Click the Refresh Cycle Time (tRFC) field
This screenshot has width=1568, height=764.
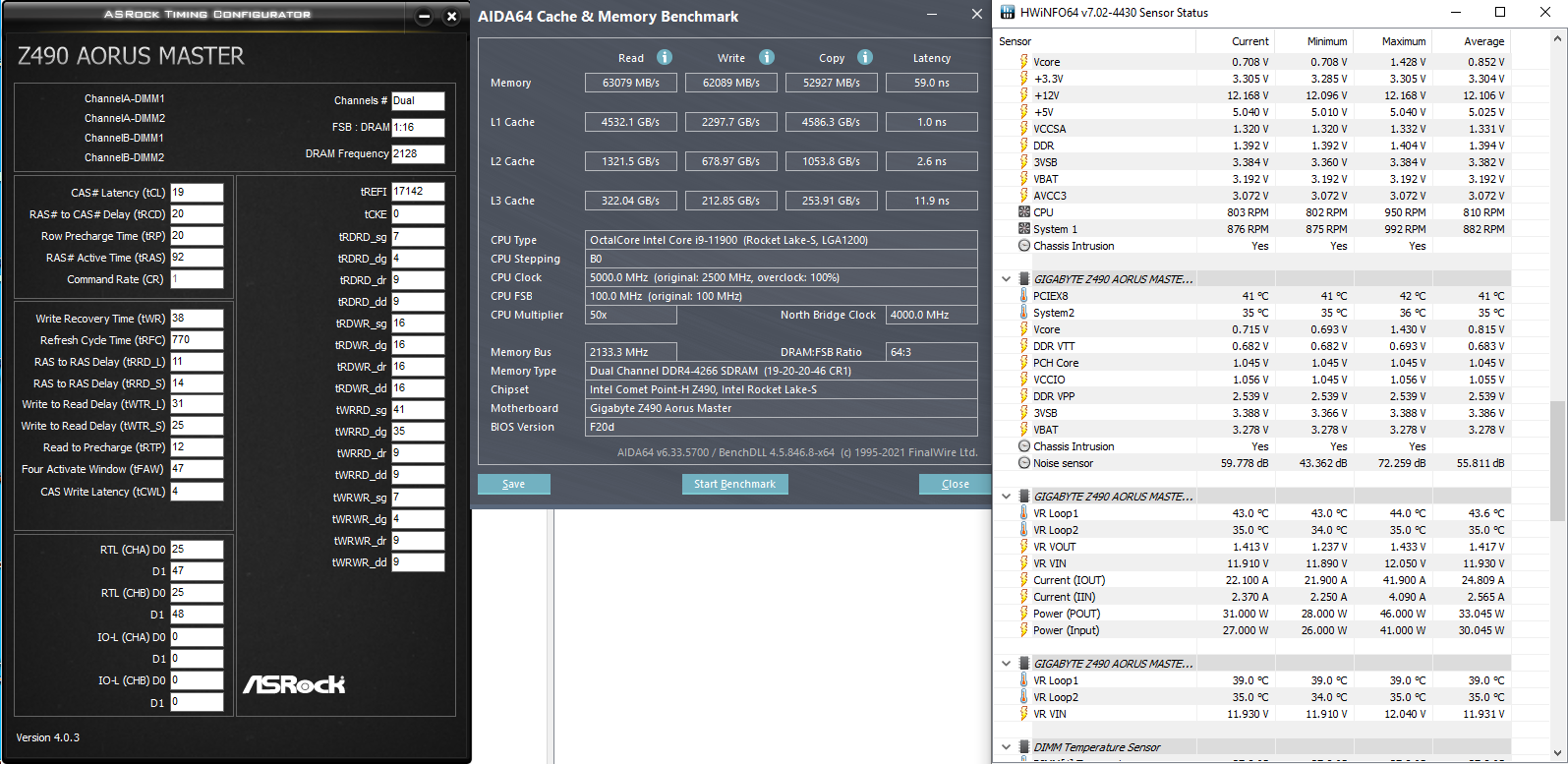point(197,340)
